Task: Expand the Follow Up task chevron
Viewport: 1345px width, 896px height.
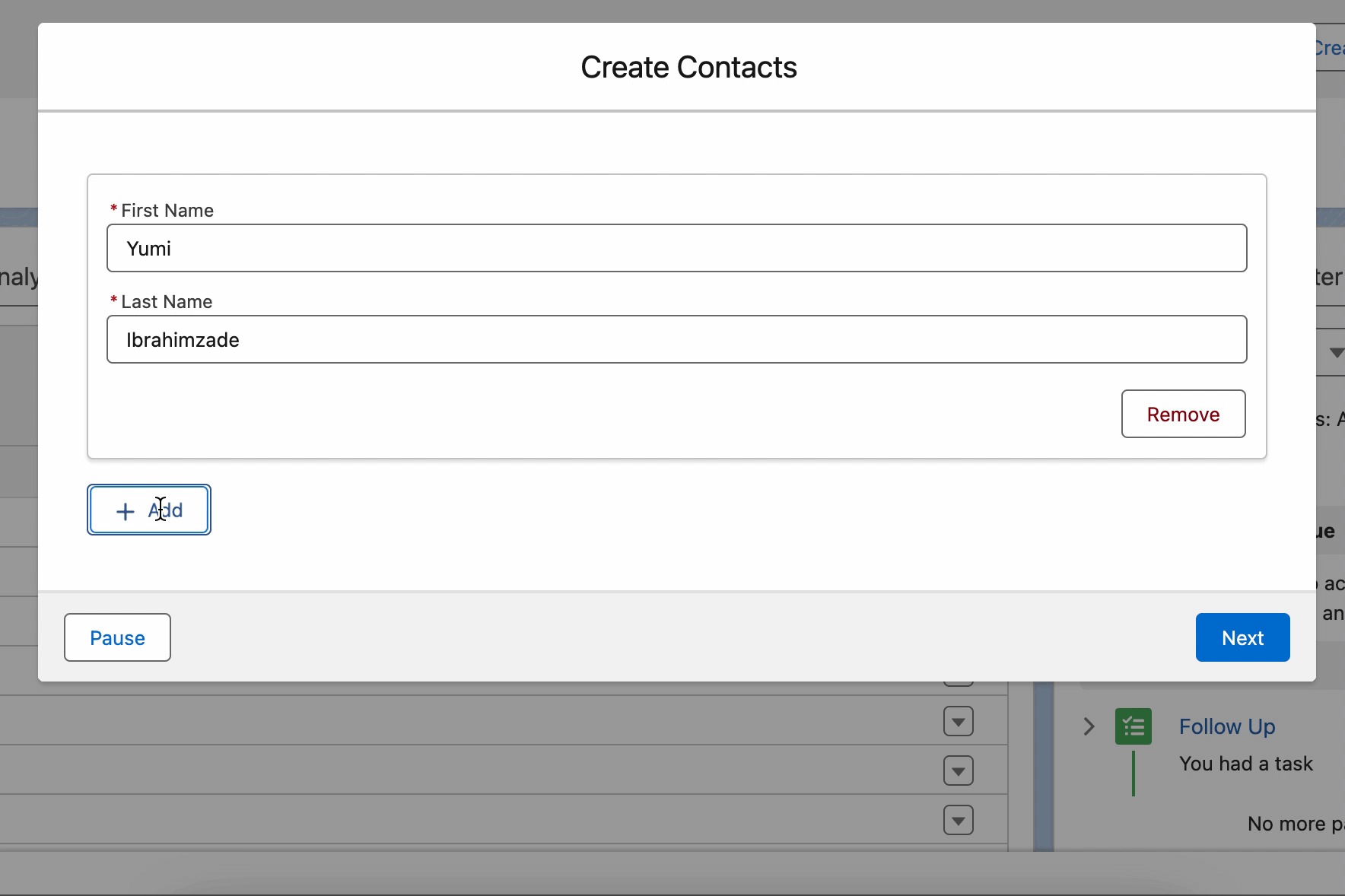Action: tap(1089, 726)
